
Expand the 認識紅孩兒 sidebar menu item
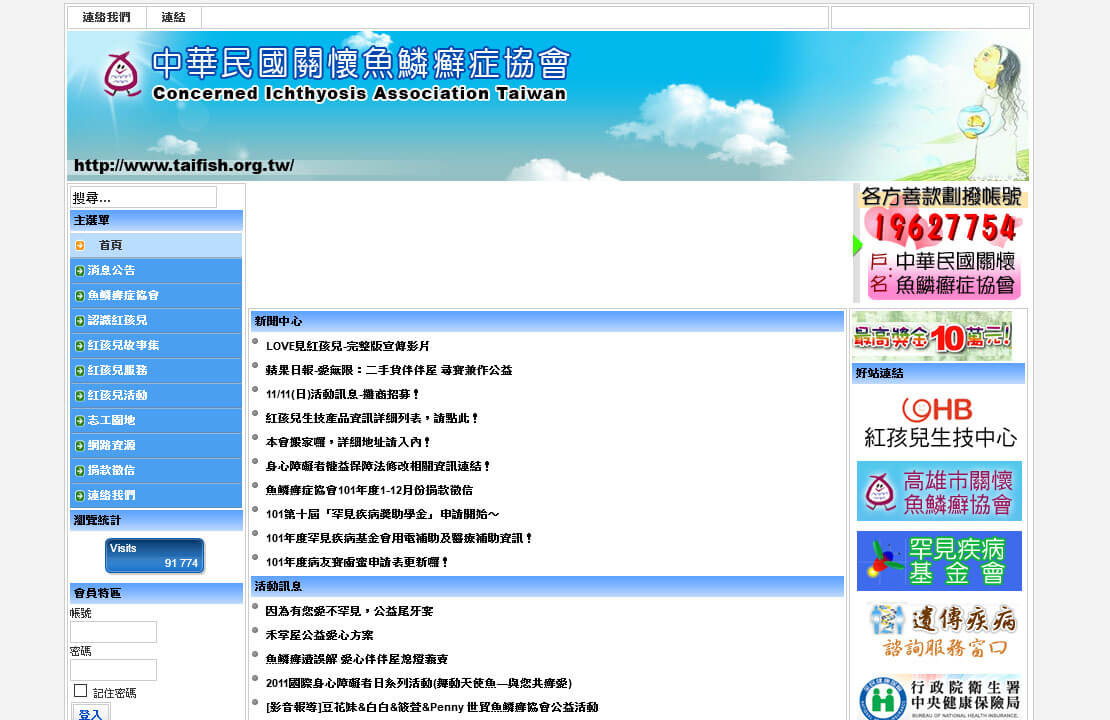pos(117,320)
